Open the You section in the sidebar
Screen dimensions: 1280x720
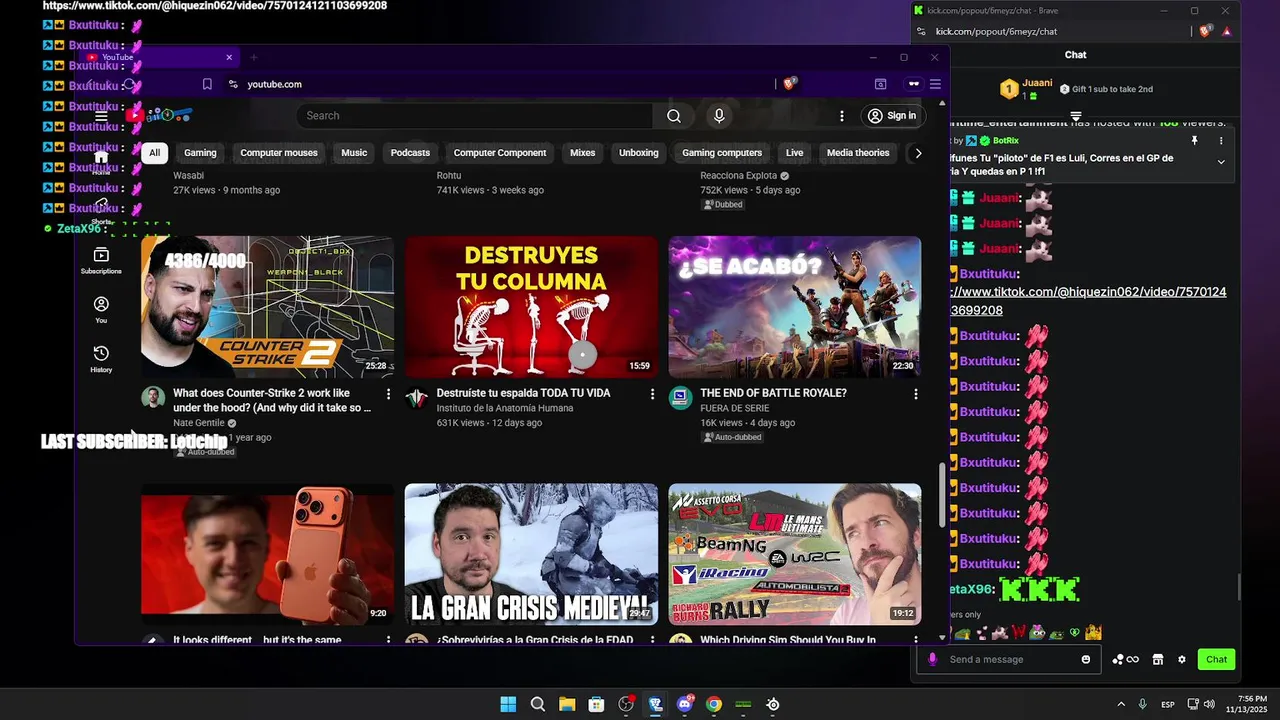(101, 309)
